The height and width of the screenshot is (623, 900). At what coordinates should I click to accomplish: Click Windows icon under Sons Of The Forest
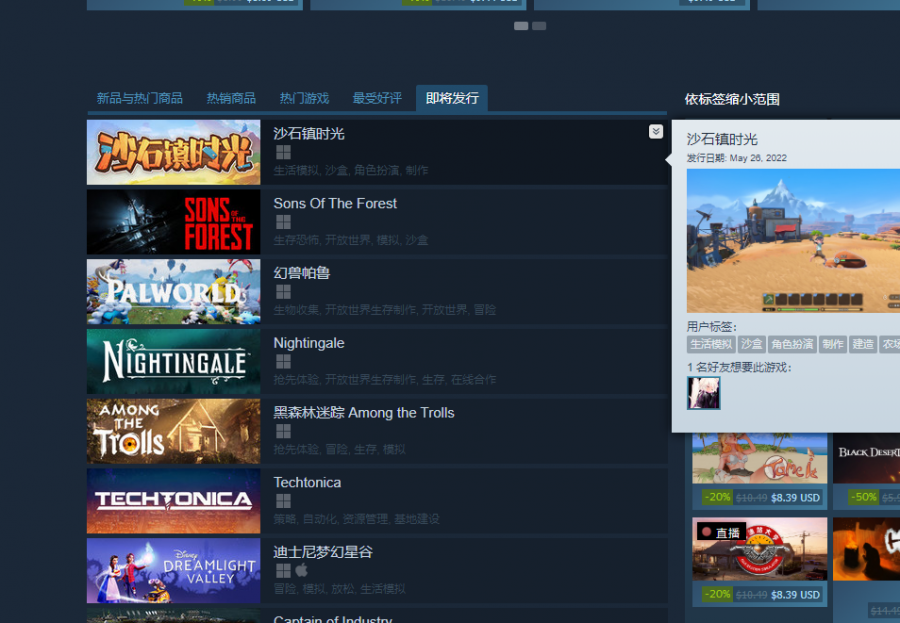[x=283, y=222]
